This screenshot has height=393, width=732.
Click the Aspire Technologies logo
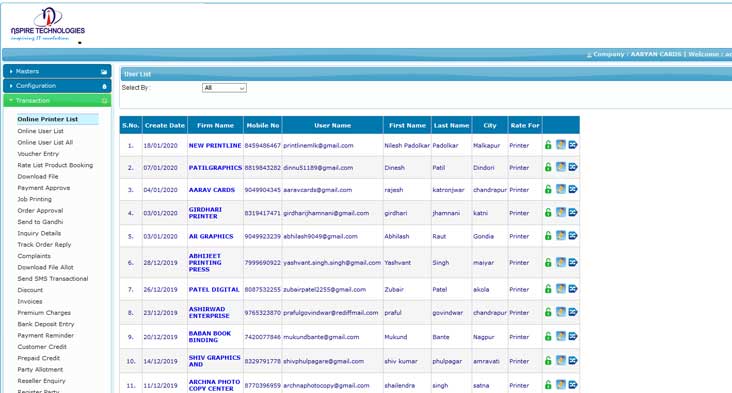48,24
